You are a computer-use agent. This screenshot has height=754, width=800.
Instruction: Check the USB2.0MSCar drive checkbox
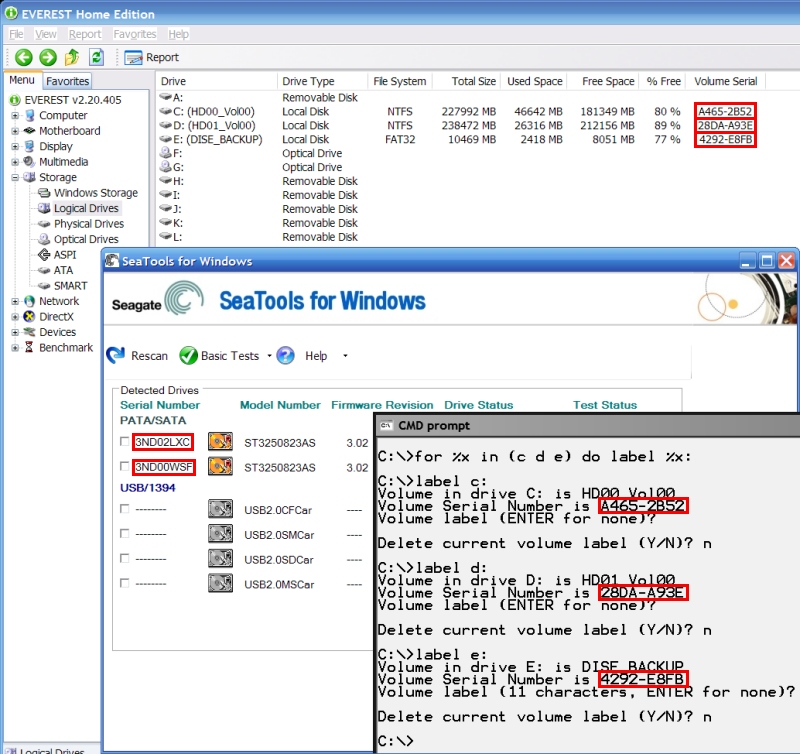124,583
